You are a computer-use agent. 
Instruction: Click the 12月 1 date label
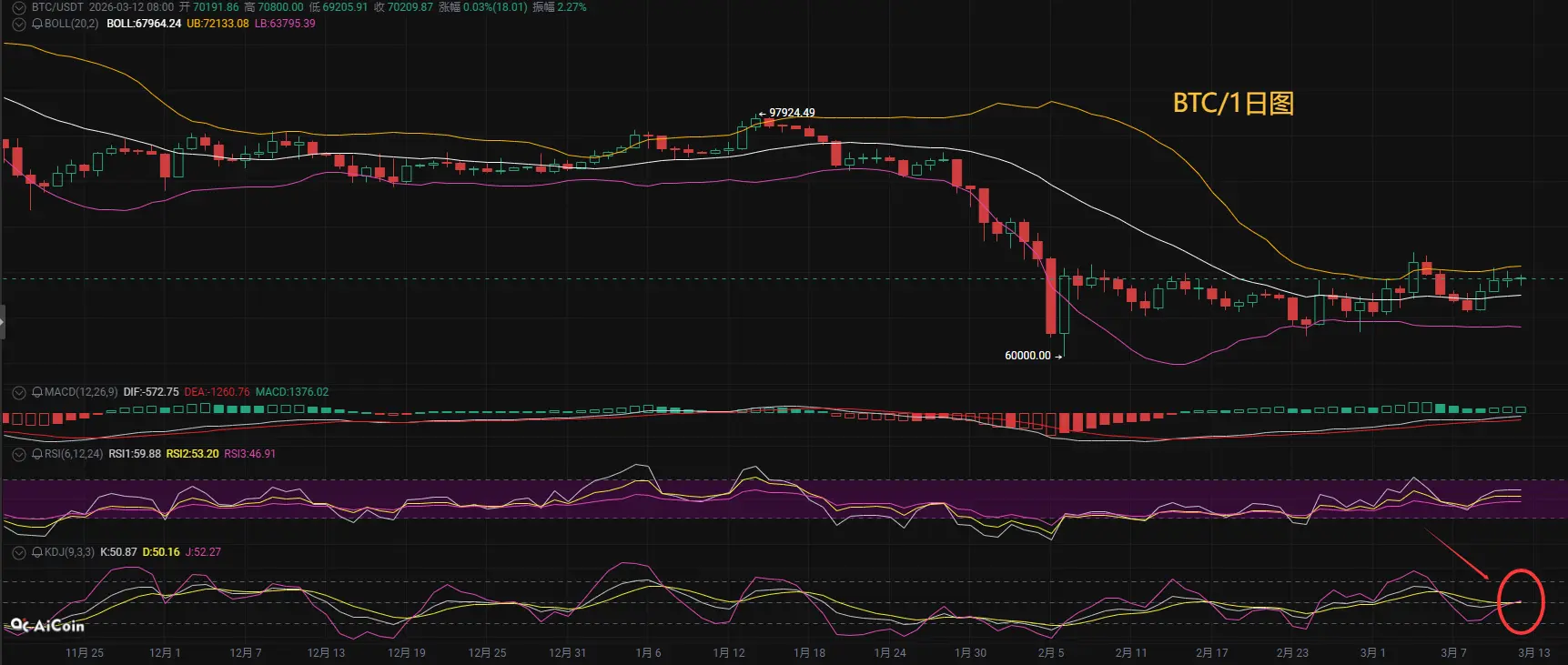pos(165,653)
